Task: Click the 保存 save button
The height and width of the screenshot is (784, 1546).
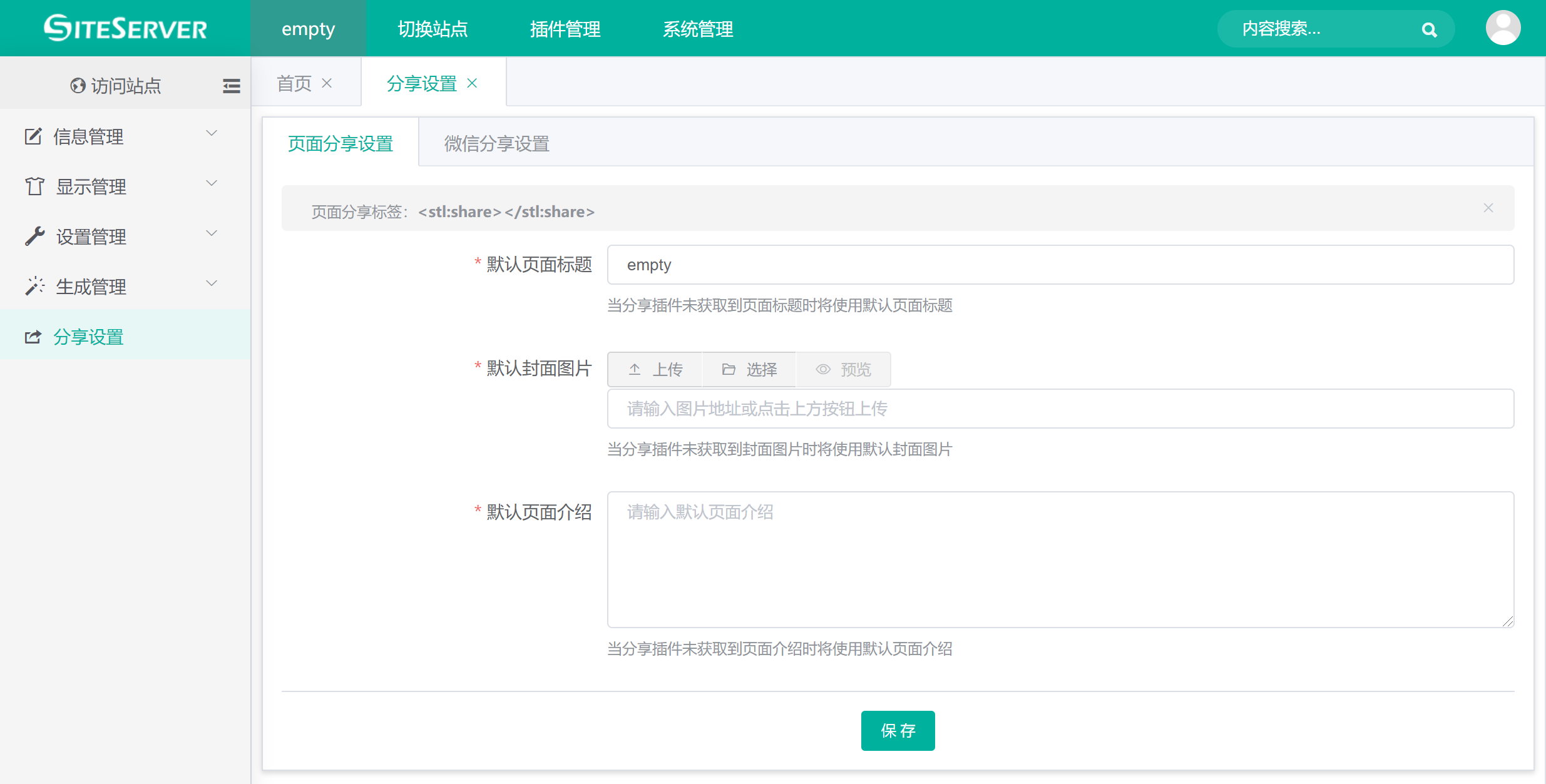Action: pyautogui.click(x=898, y=730)
